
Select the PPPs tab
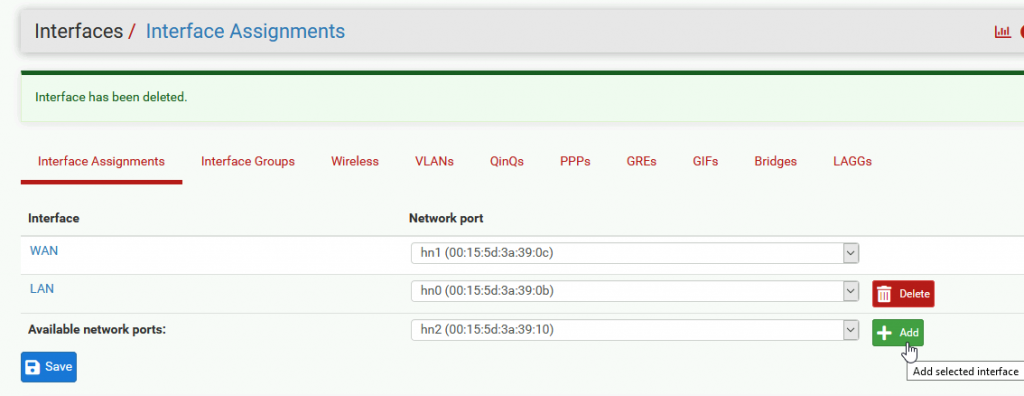(x=575, y=161)
